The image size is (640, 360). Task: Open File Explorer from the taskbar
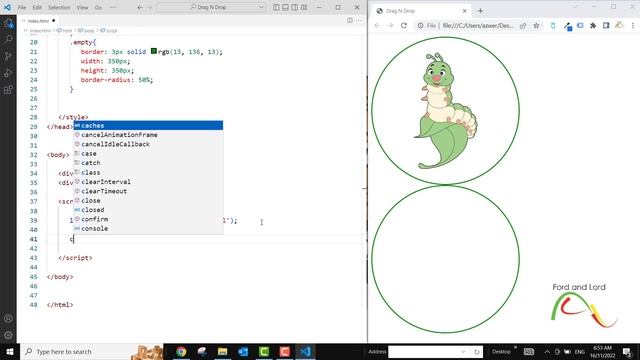[x=222, y=351]
